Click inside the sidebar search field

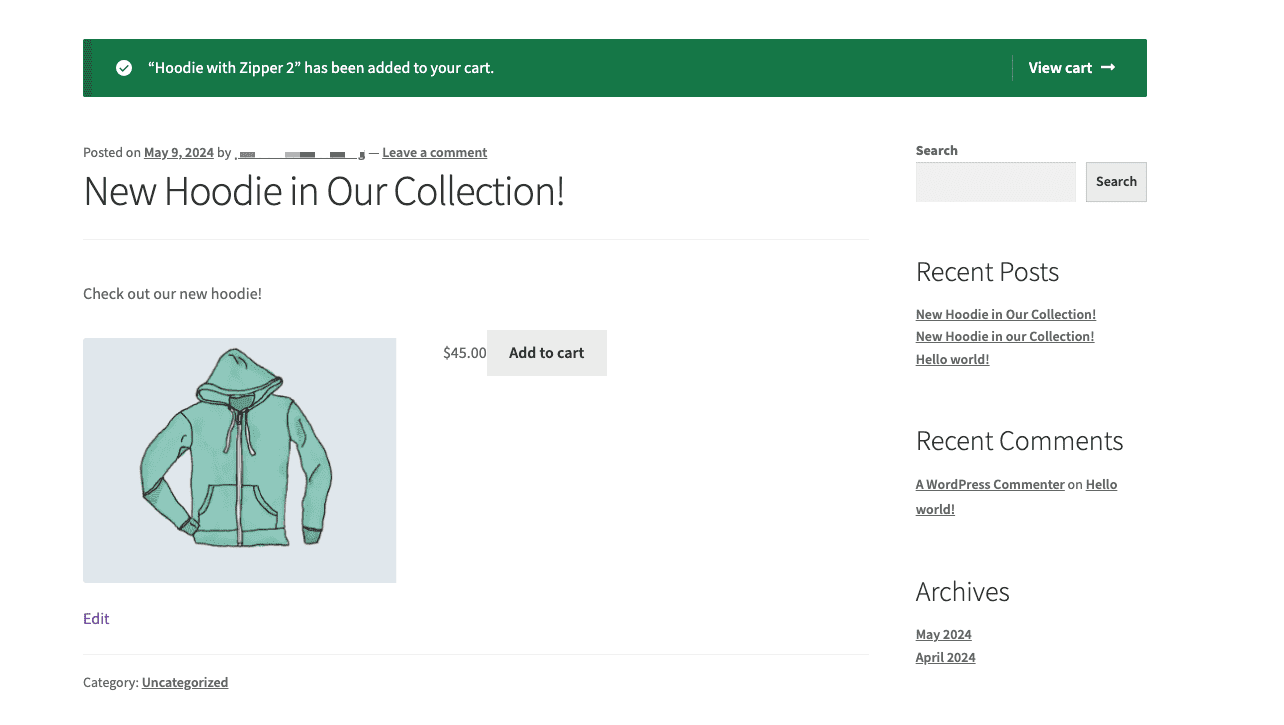[995, 181]
